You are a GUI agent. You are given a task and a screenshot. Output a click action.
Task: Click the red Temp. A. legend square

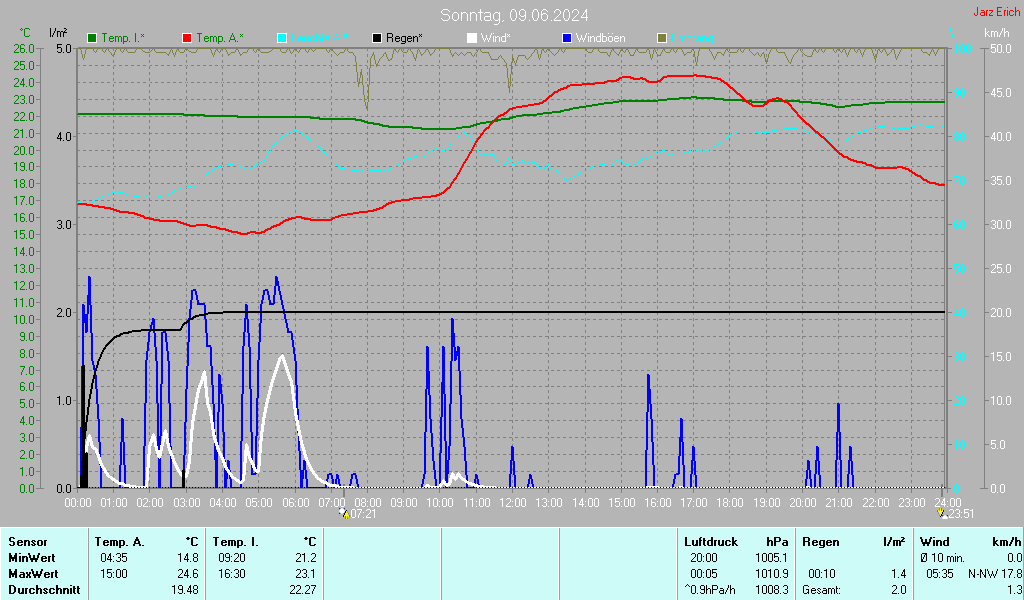click(187, 38)
